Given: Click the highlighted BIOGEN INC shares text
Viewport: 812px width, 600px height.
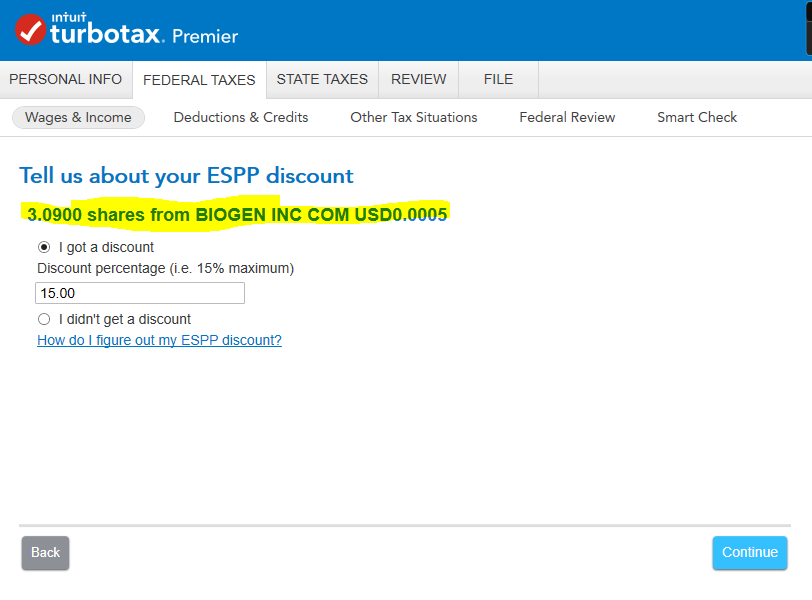Looking at the screenshot, I should 237,214.
